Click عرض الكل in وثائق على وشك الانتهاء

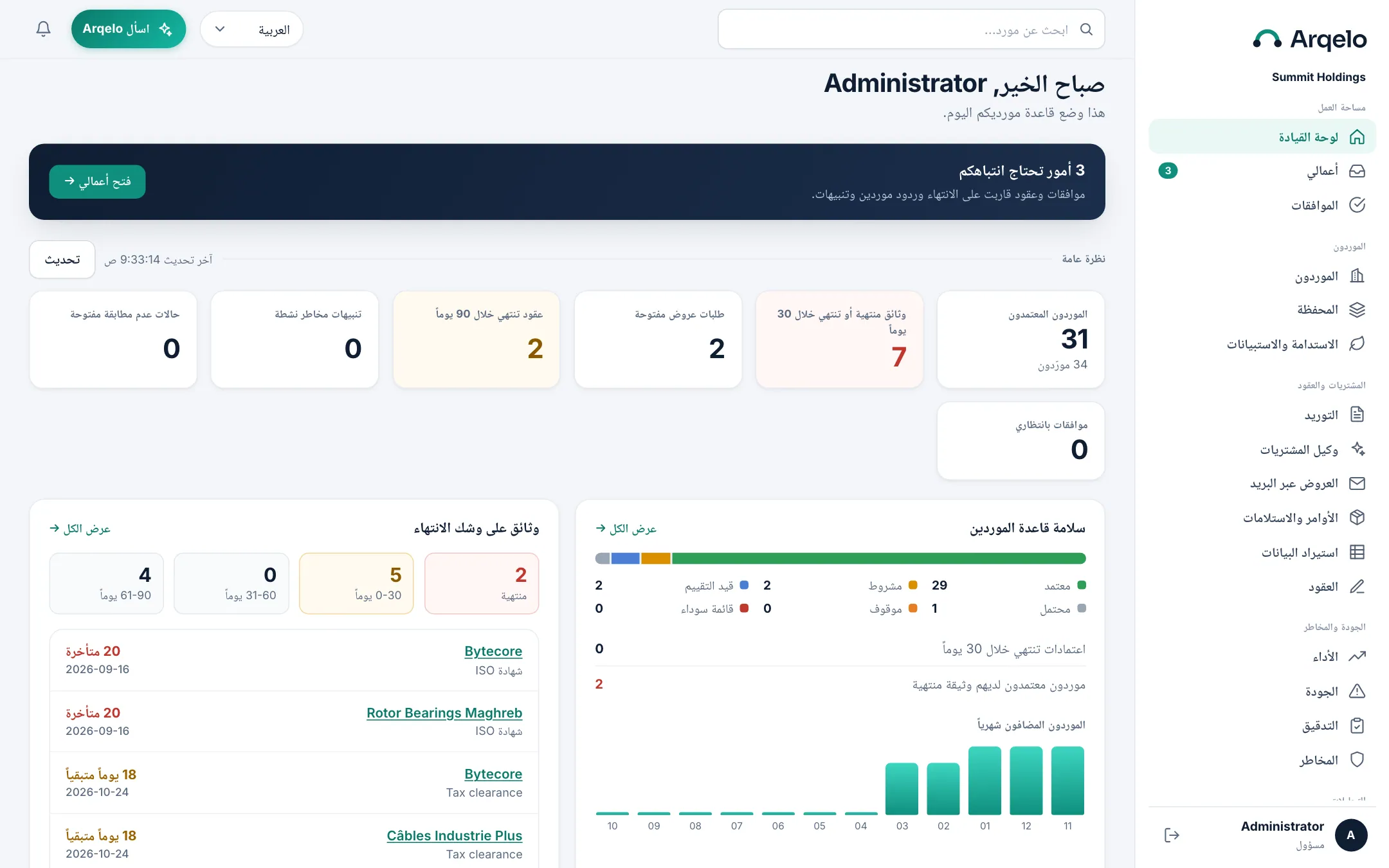[80, 529]
